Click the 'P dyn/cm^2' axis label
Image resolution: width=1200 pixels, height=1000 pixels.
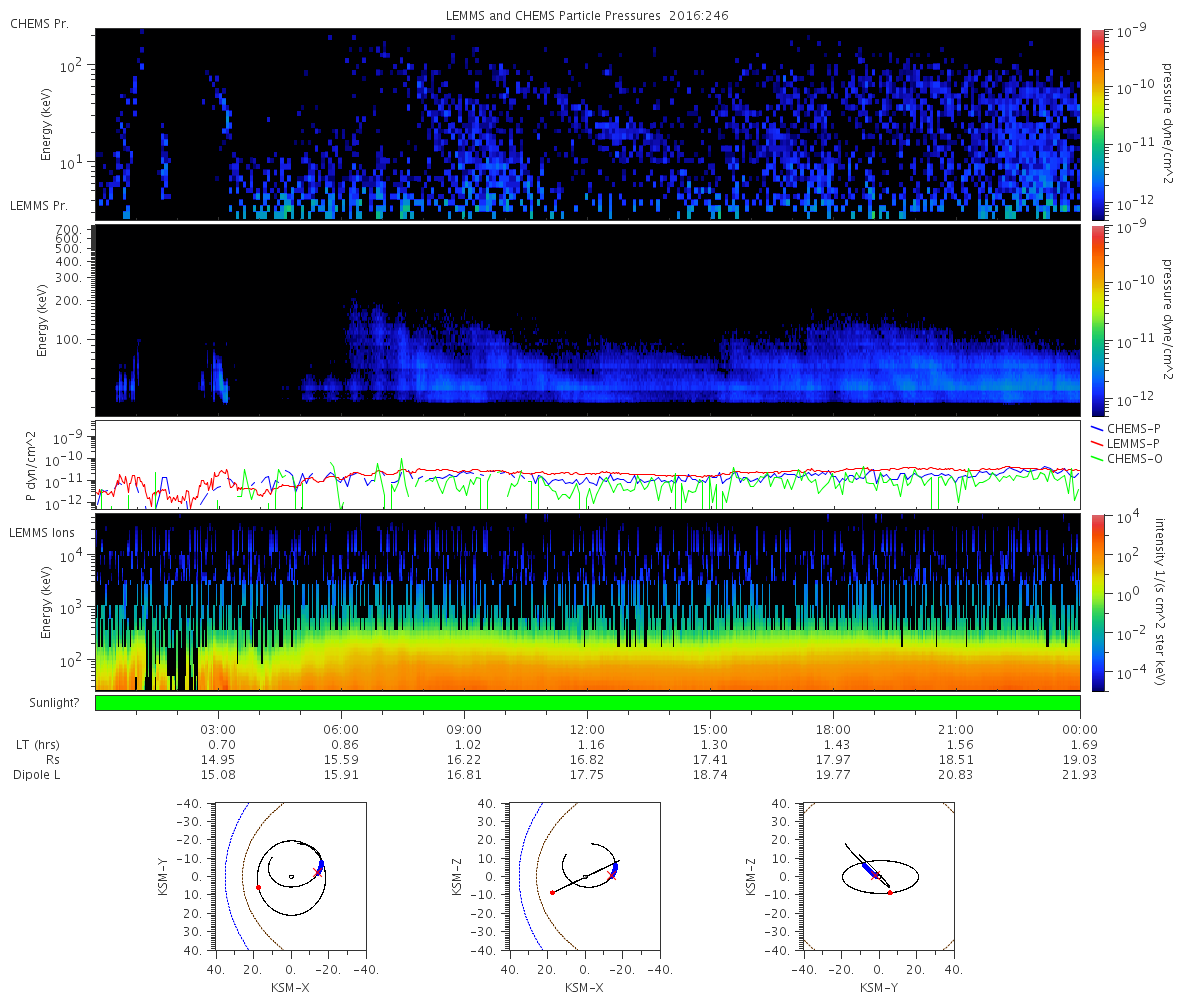coord(31,465)
